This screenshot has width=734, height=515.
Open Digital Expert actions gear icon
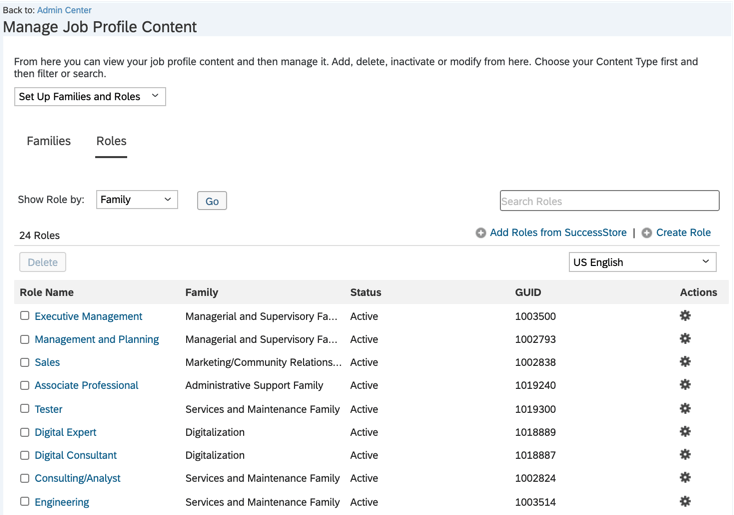(x=685, y=432)
